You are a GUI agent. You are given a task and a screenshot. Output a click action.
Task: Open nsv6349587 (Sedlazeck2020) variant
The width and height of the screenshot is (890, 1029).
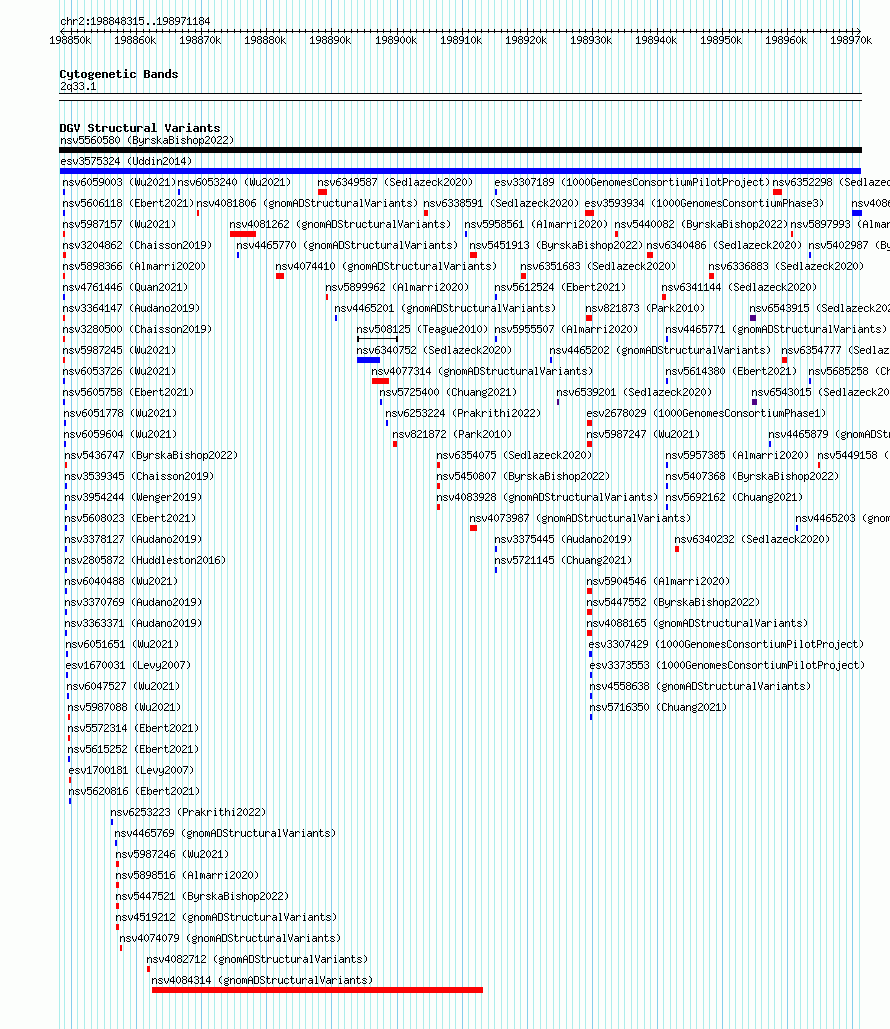click(x=395, y=182)
